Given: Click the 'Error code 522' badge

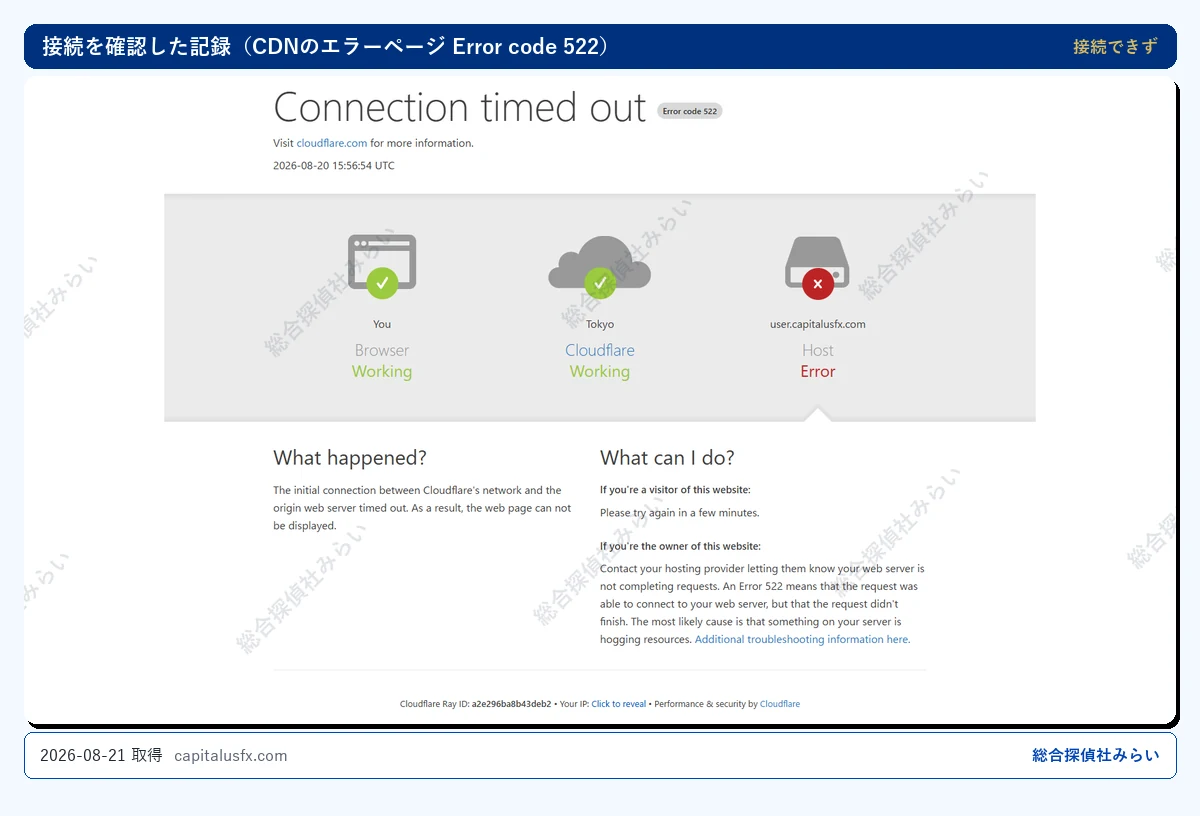Looking at the screenshot, I should pos(690,111).
